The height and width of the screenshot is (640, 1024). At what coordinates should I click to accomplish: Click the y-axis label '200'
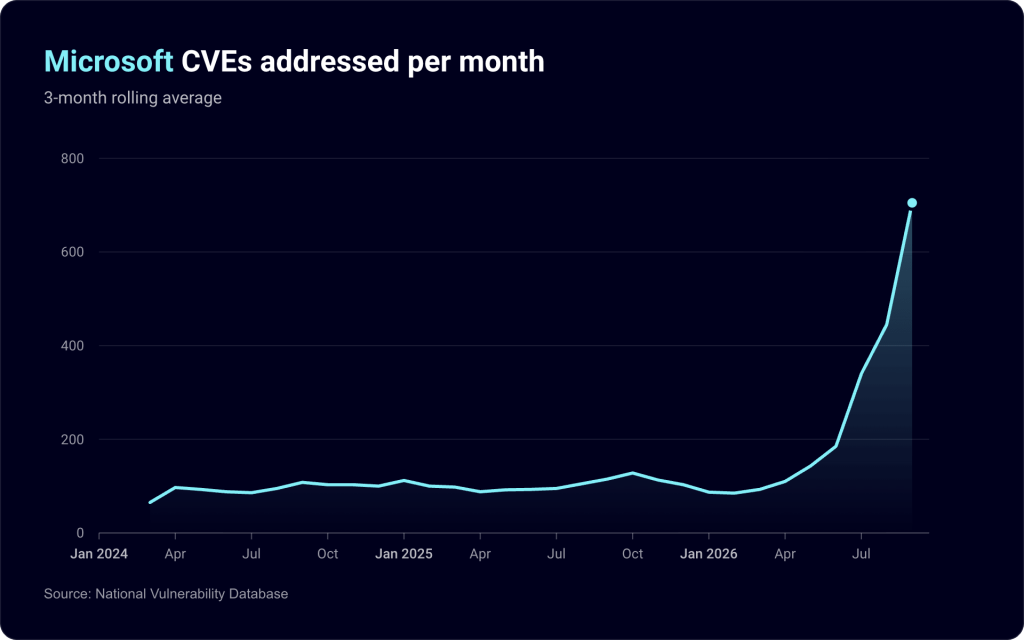(73, 440)
